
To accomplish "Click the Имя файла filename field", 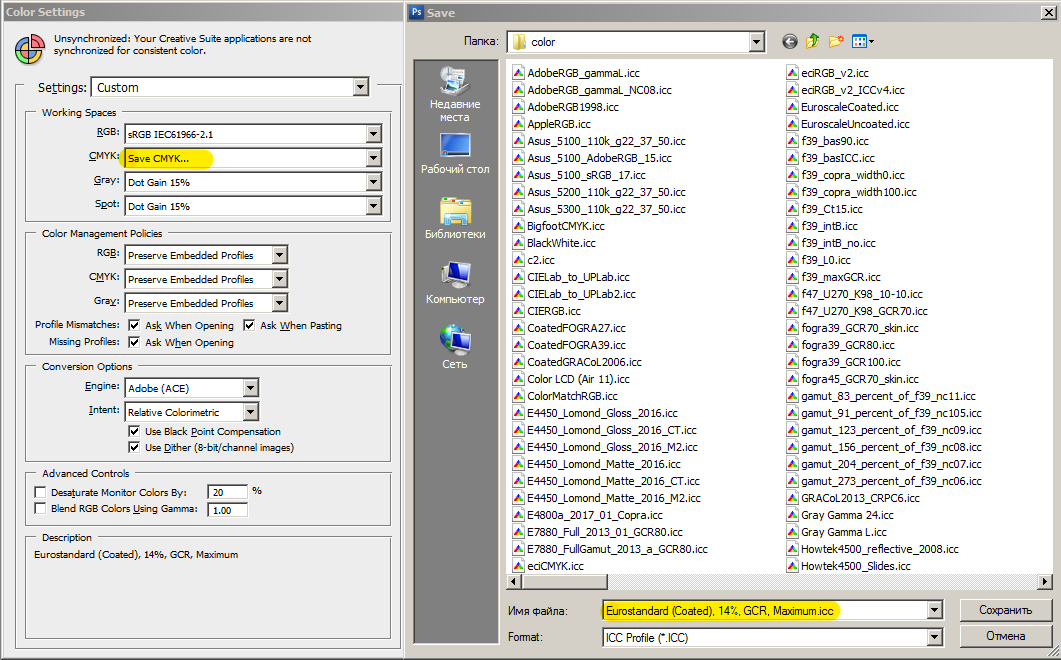I will click(x=765, y=611).
